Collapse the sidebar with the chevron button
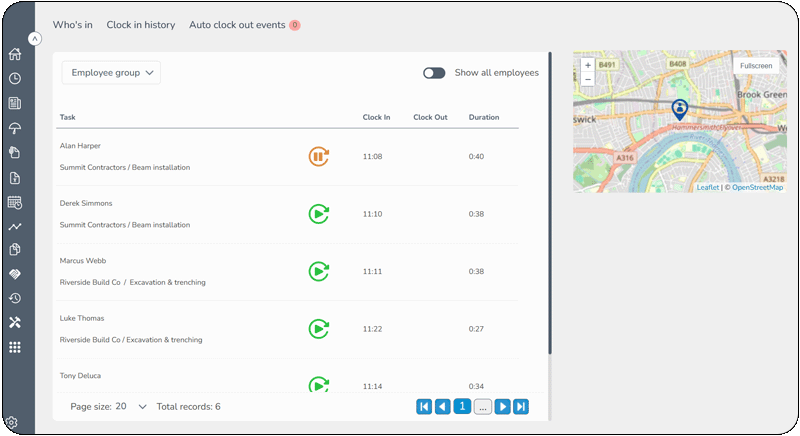This screenshot has width=800, height=436. [x=35, y=39]
